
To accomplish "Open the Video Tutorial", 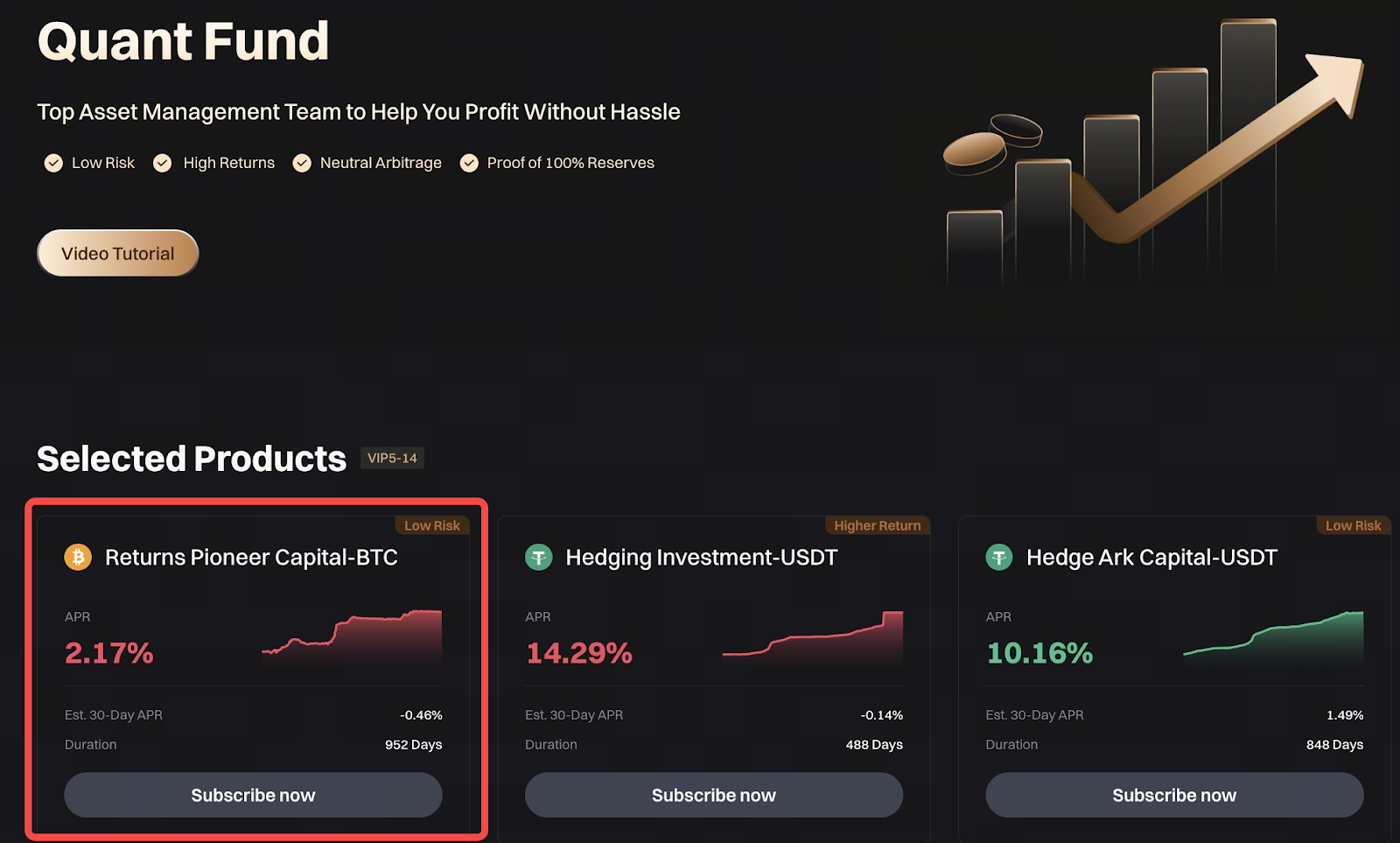I will 118,254.
